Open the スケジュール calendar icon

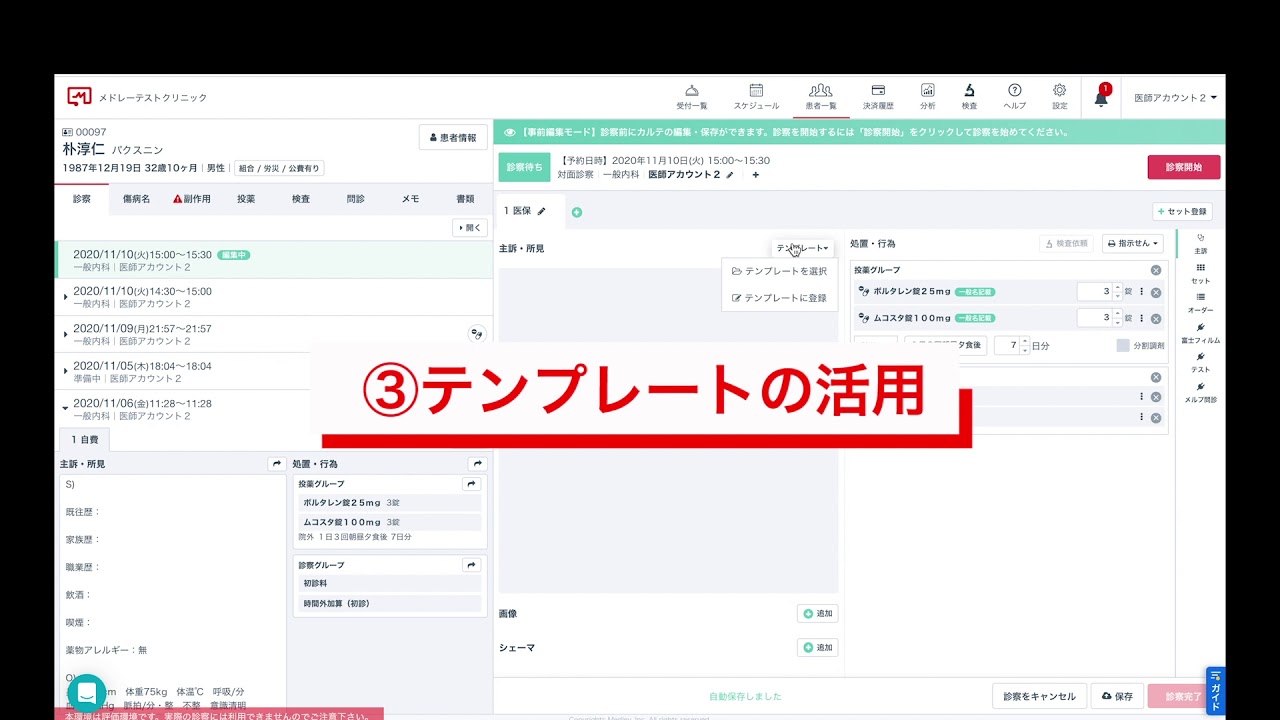pos(756,96)
